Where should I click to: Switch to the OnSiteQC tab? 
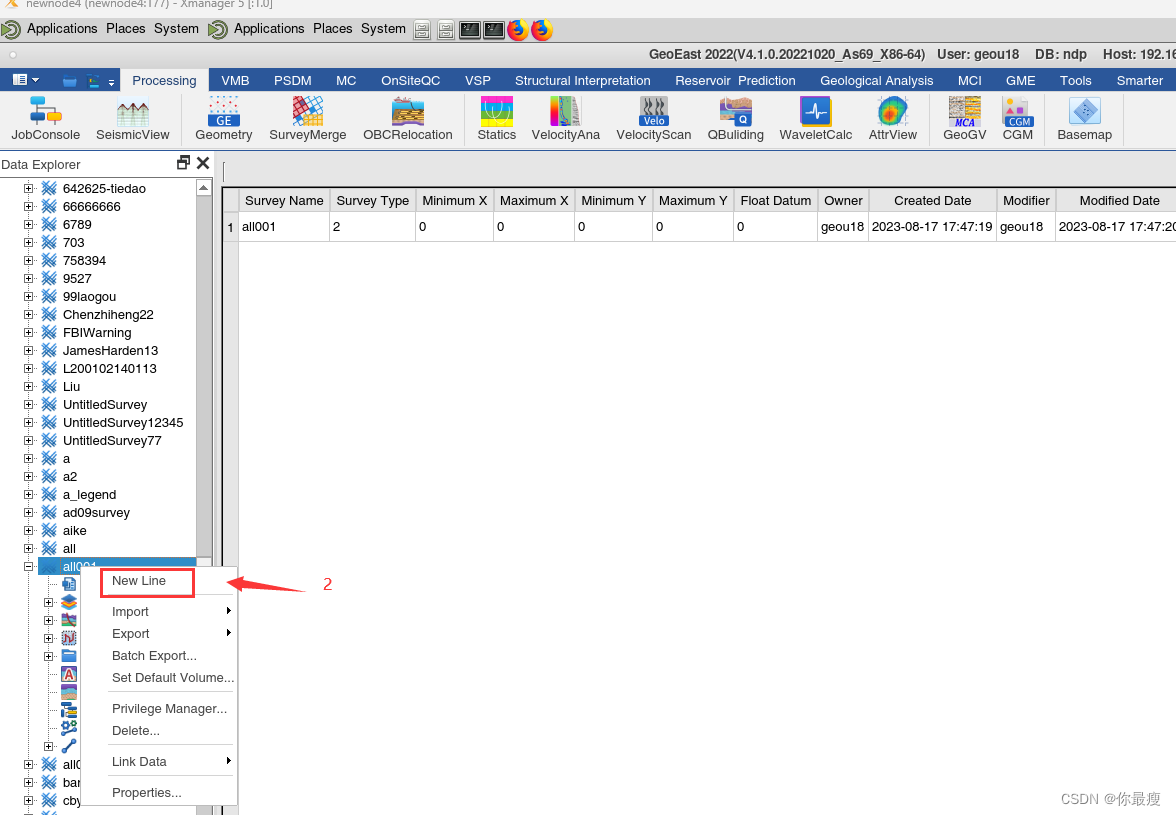click(x=410, y=80)
